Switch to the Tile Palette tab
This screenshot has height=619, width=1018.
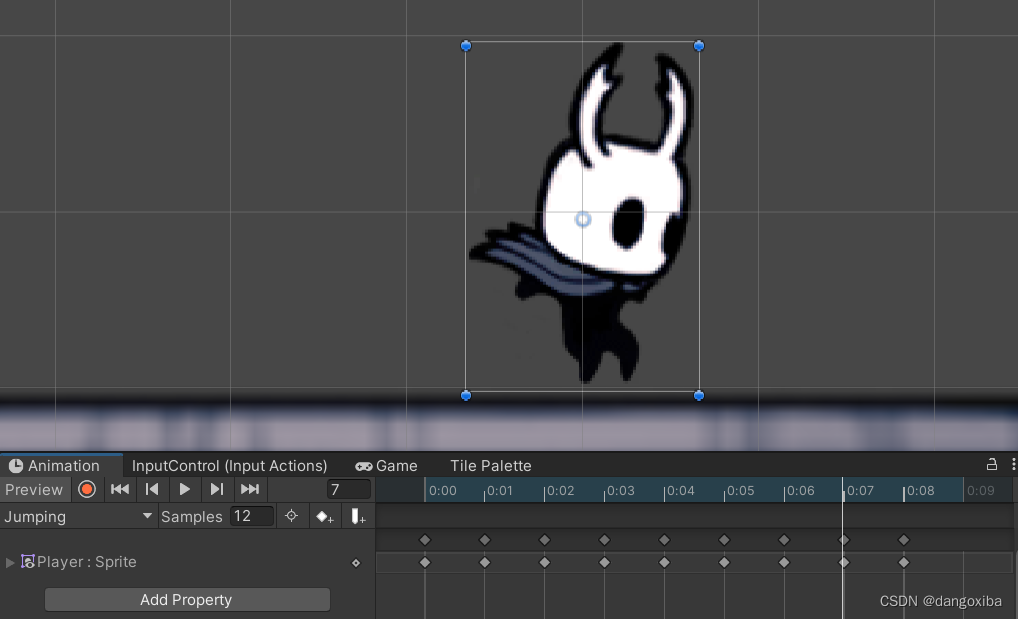point(491,466)
